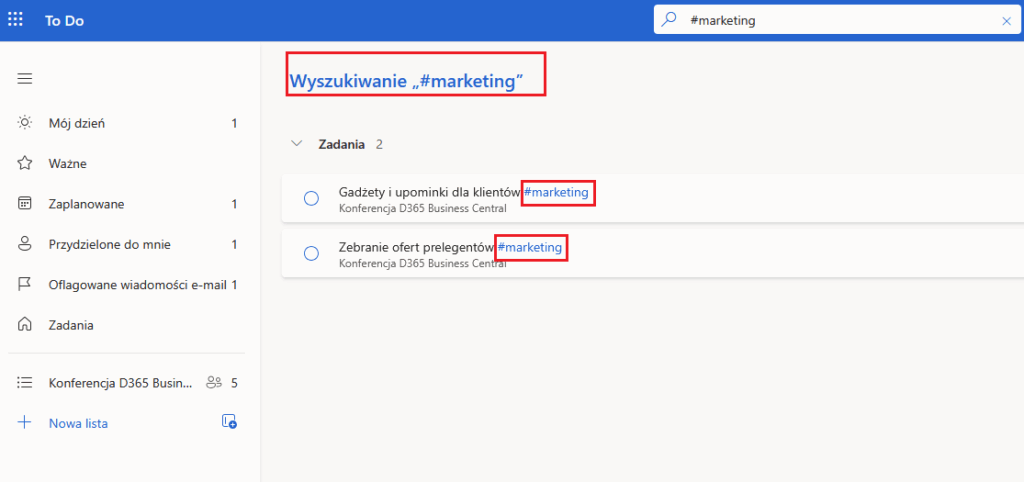
Task: Click the results count 2 beside Zadania
Action: click(x=379, y=144)
